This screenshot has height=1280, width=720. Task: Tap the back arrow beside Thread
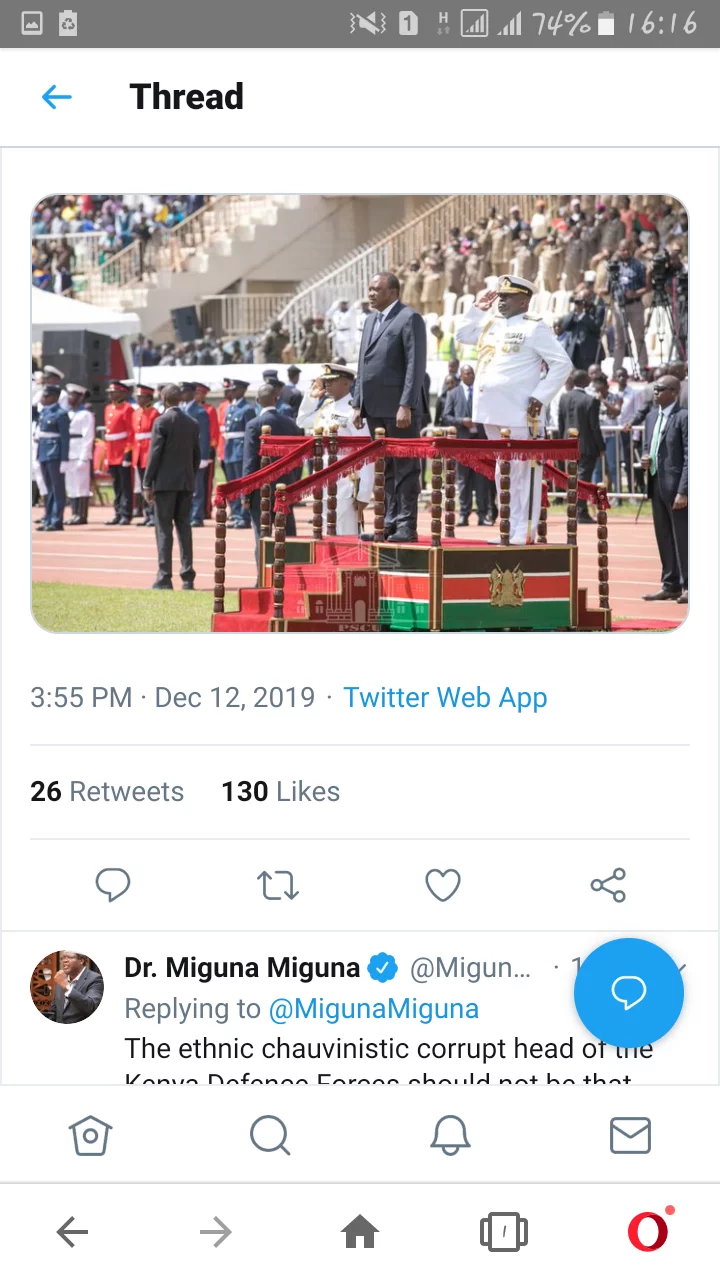pos(57,97)
